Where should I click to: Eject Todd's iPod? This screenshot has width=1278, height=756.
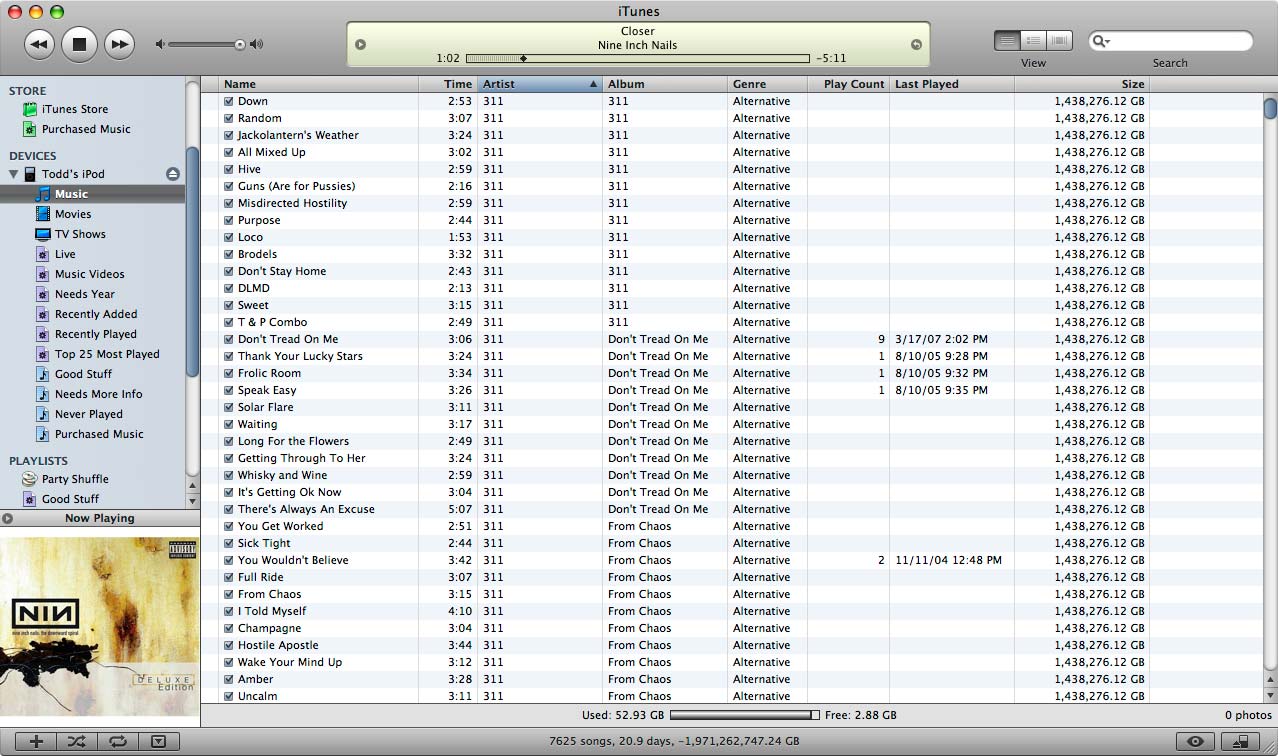point(172,174)
